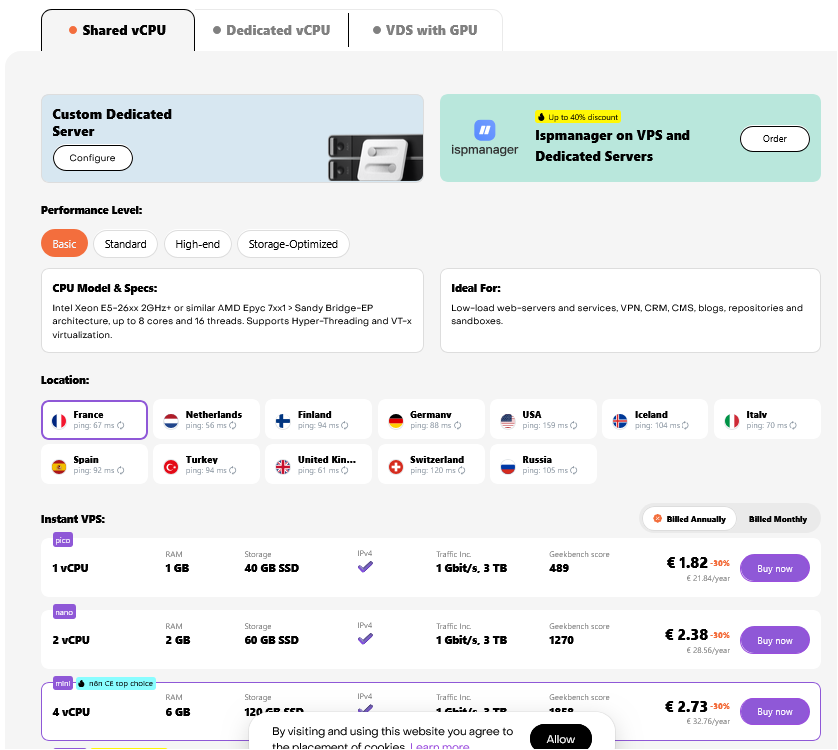The width and height of the screenshot is (838, 750).
Task: Buy the pico 1 vCPU plan
Action: pyautogui.click(x=774, y=569)
